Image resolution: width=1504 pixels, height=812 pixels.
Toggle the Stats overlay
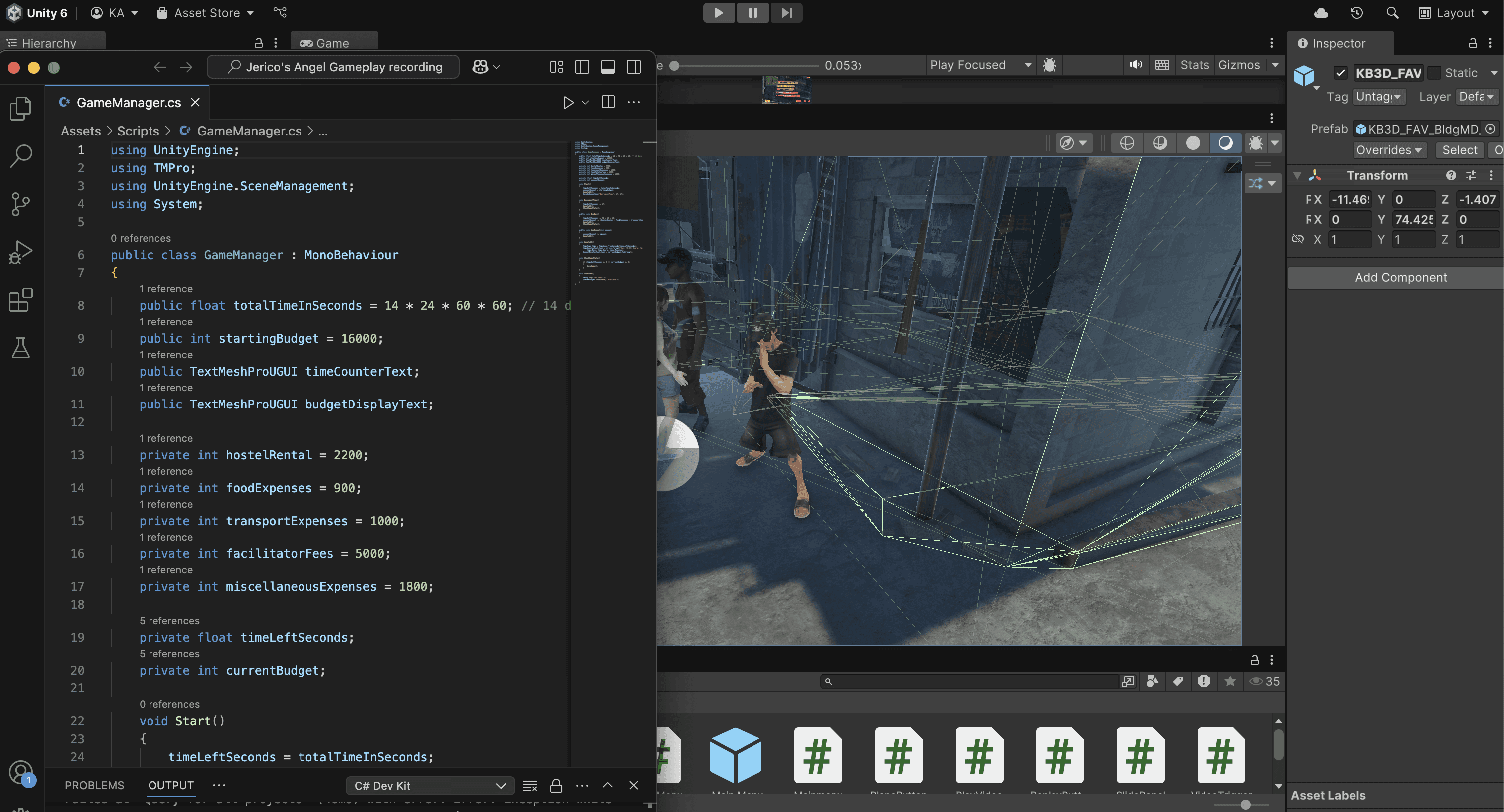point(1195,65)
